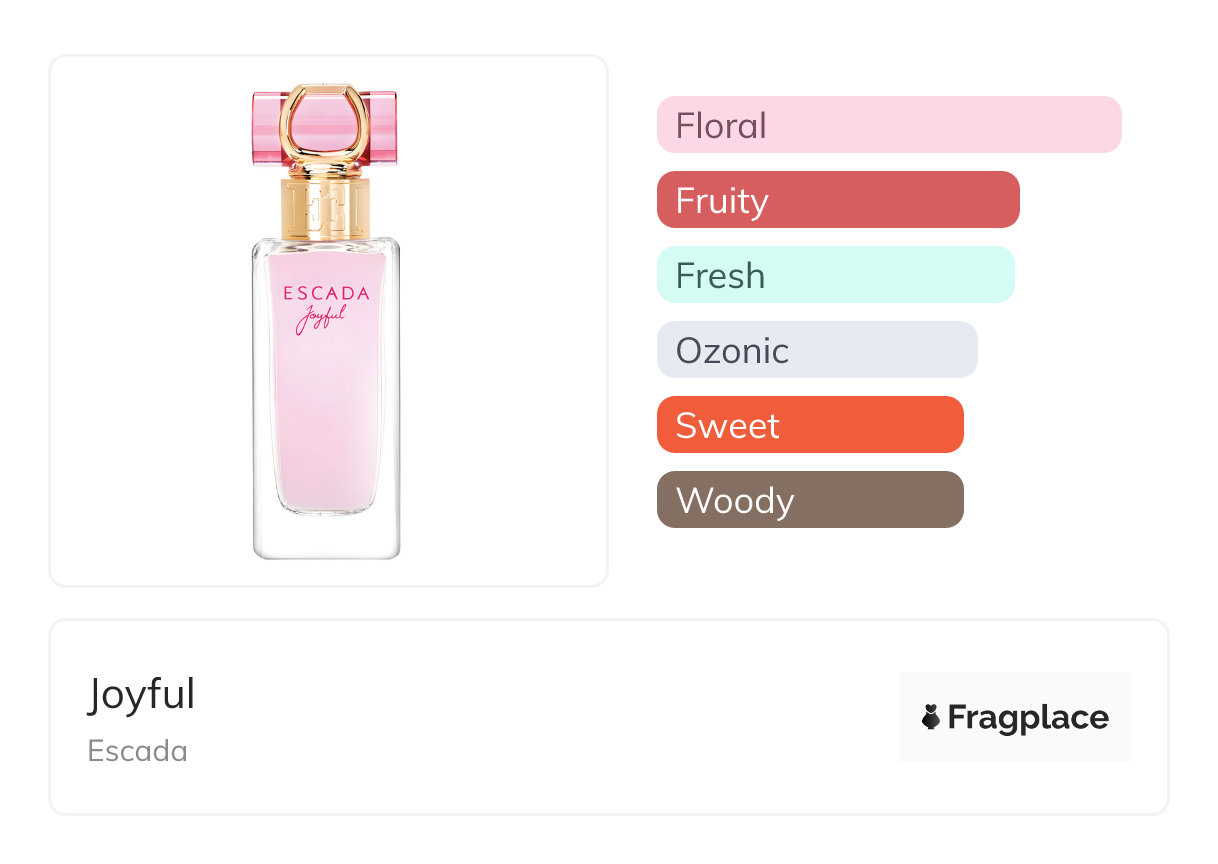Choose the Fresh accord bar
The height and width of the screenshot is (864, 1218).
click(x=835, y=275)
